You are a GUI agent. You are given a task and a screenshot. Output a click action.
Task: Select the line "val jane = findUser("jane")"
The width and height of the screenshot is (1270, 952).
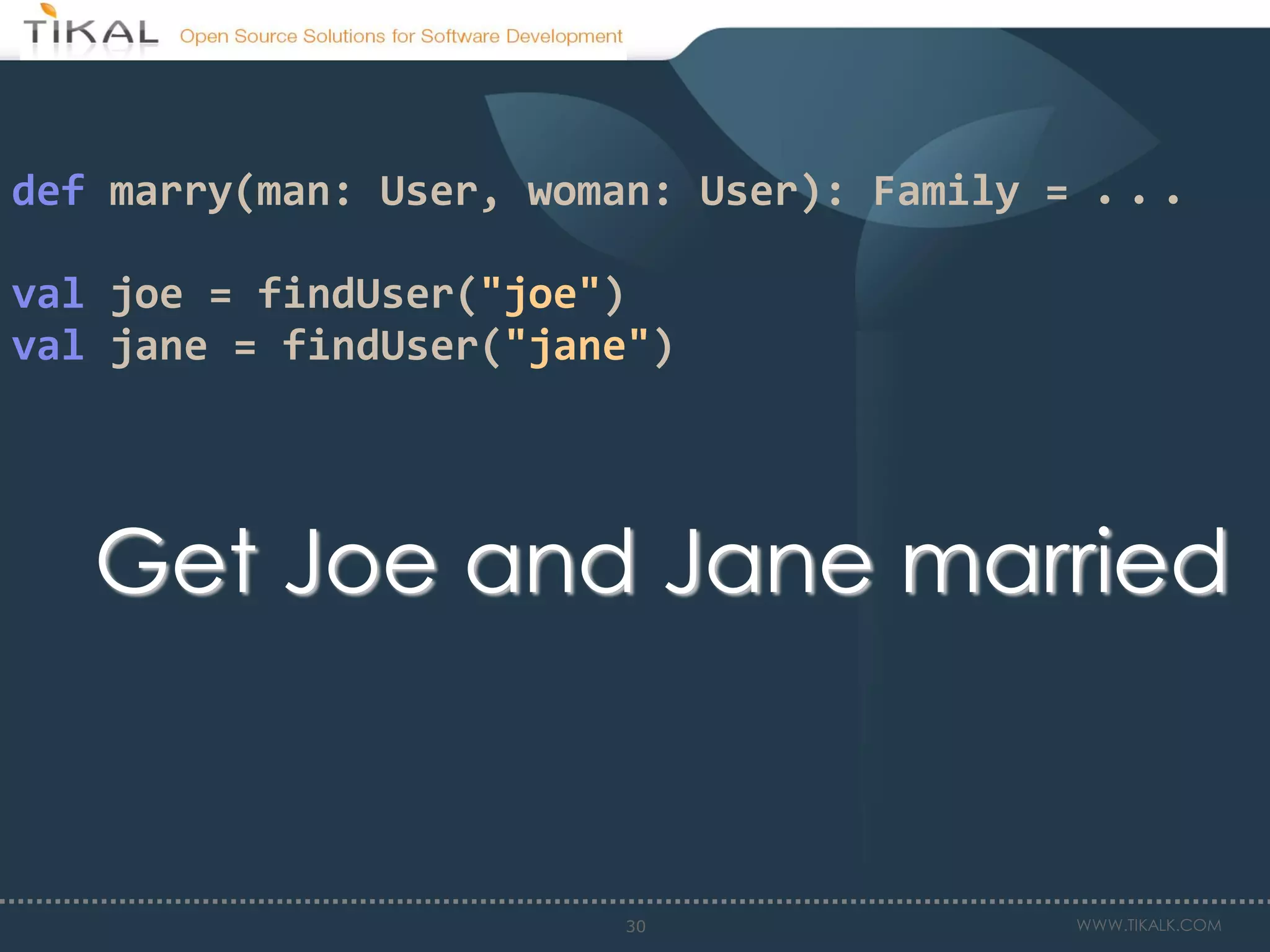tap(342, 346)
